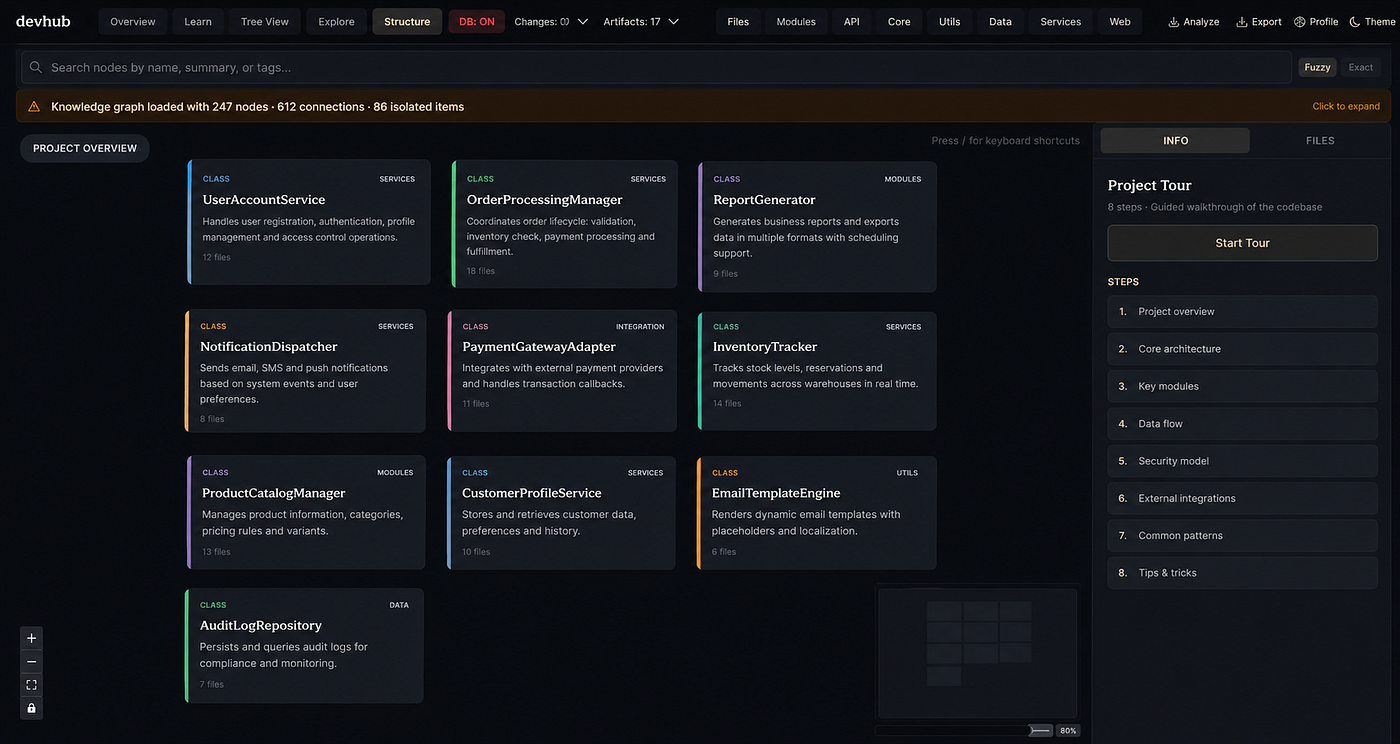The image size is (1400, 744).
Task: Open the InventoryTracker card
Action: [x=817, y=370]
